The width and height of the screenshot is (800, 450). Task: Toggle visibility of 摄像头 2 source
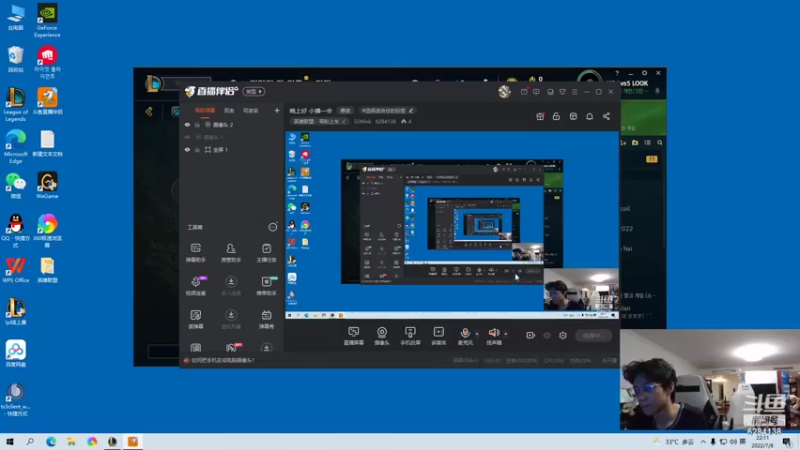[x=187, y=124]
